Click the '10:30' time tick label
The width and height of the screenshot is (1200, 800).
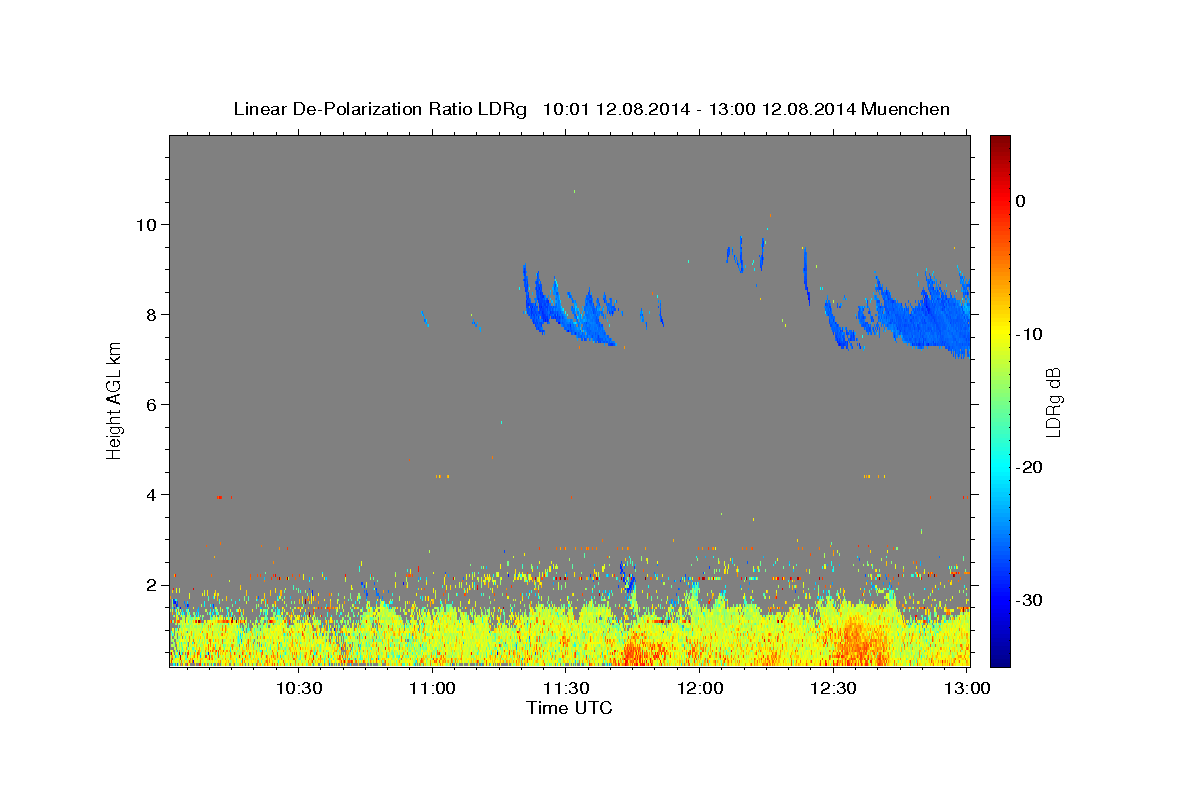tap(299, 688)
